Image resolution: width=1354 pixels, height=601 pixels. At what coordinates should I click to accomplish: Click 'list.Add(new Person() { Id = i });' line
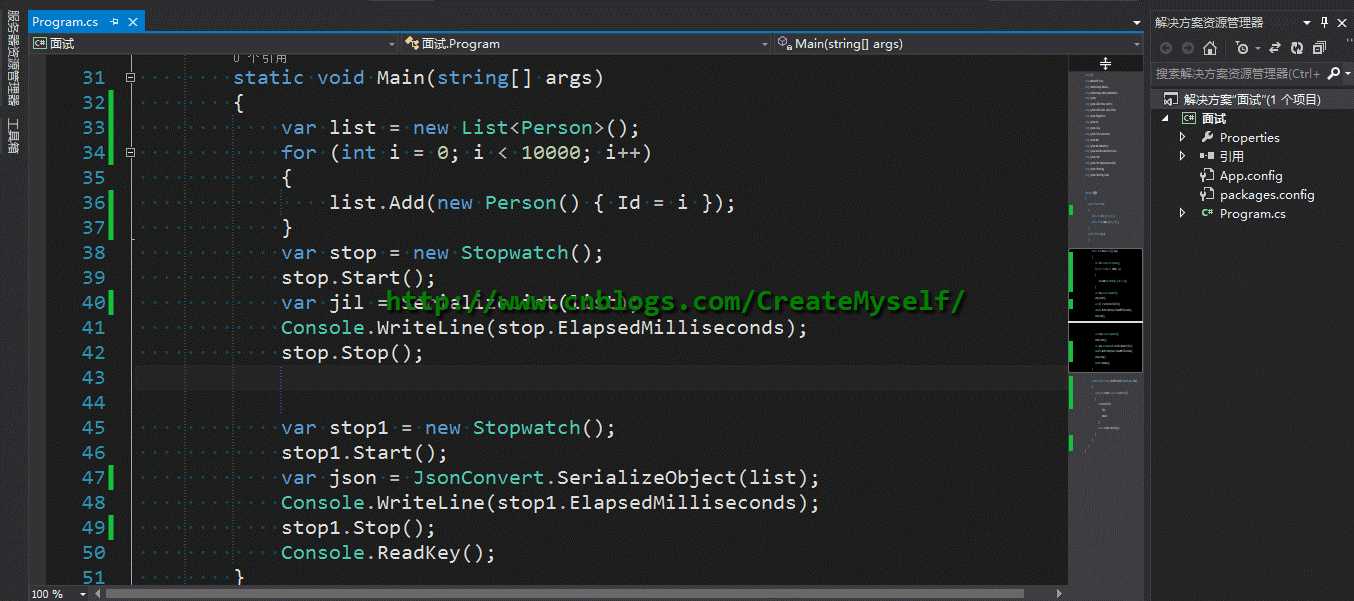click(x=532, y=202)
